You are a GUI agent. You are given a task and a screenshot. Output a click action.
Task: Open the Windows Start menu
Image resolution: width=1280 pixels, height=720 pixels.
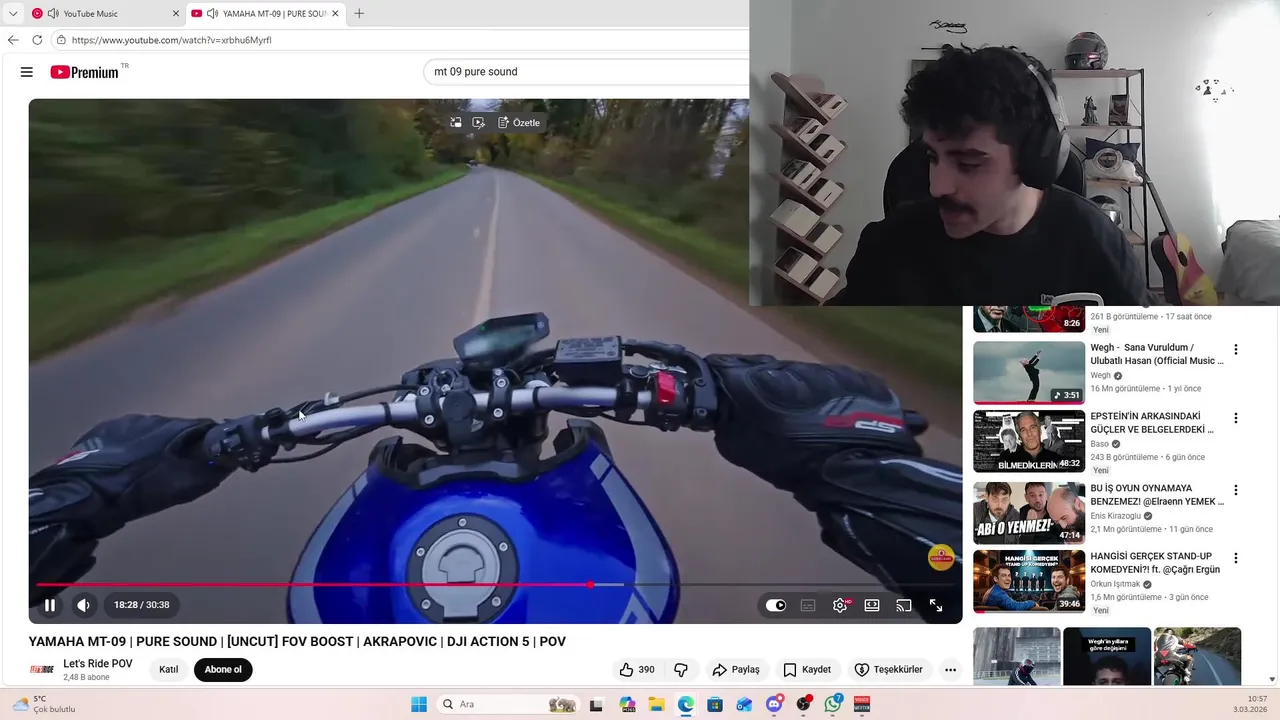(418, 704)
